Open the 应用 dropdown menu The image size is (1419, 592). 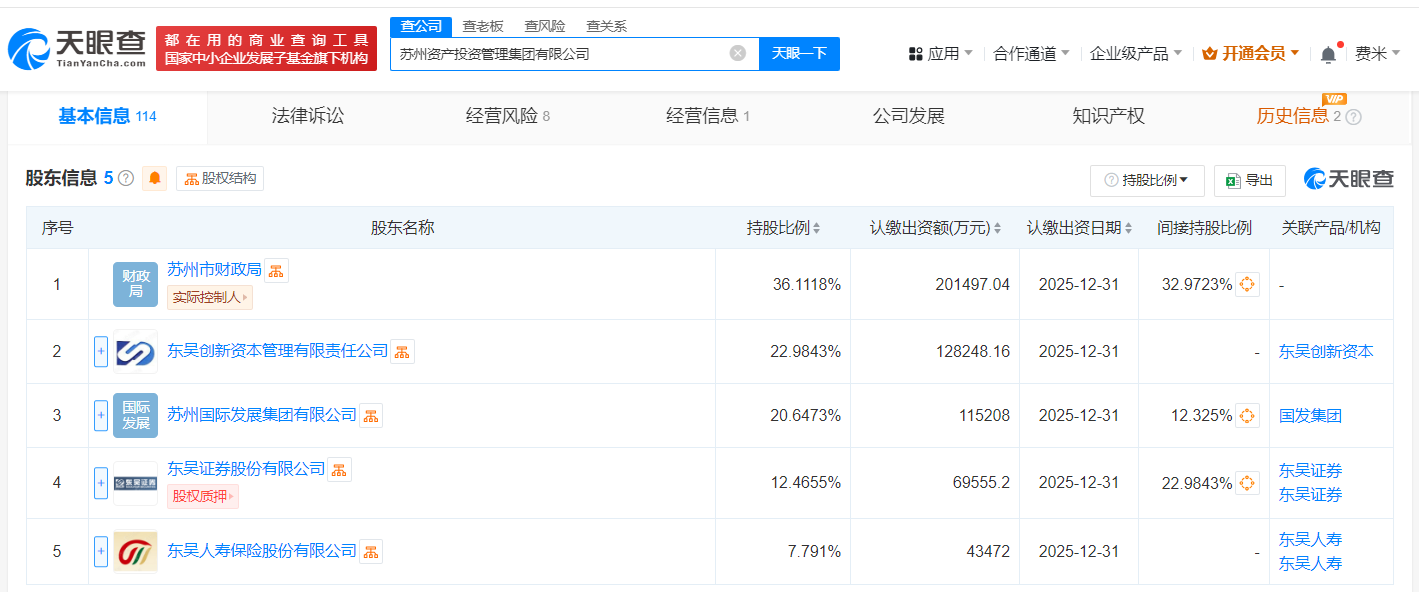coord(940,54)
